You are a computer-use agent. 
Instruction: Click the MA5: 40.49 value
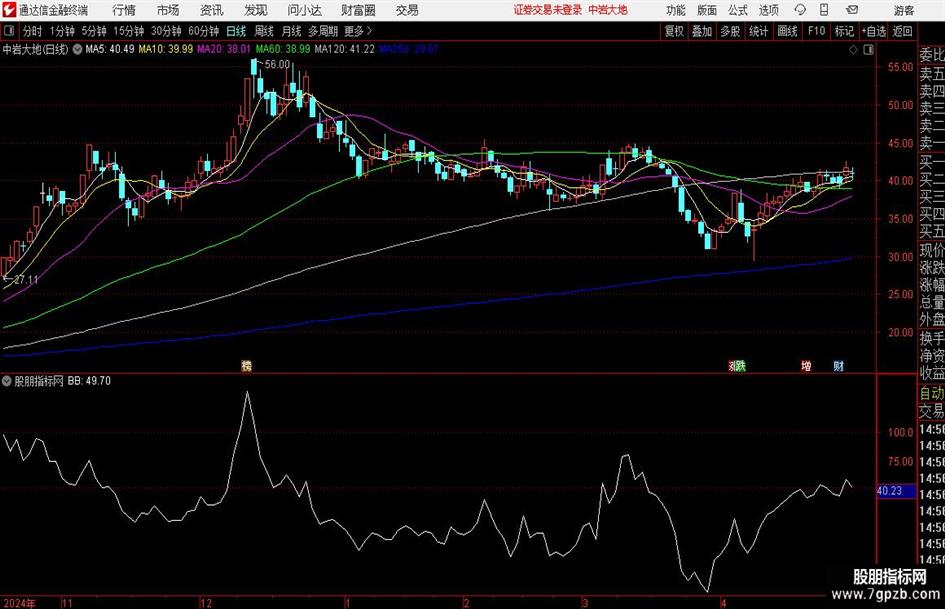(x=110, y=49)
